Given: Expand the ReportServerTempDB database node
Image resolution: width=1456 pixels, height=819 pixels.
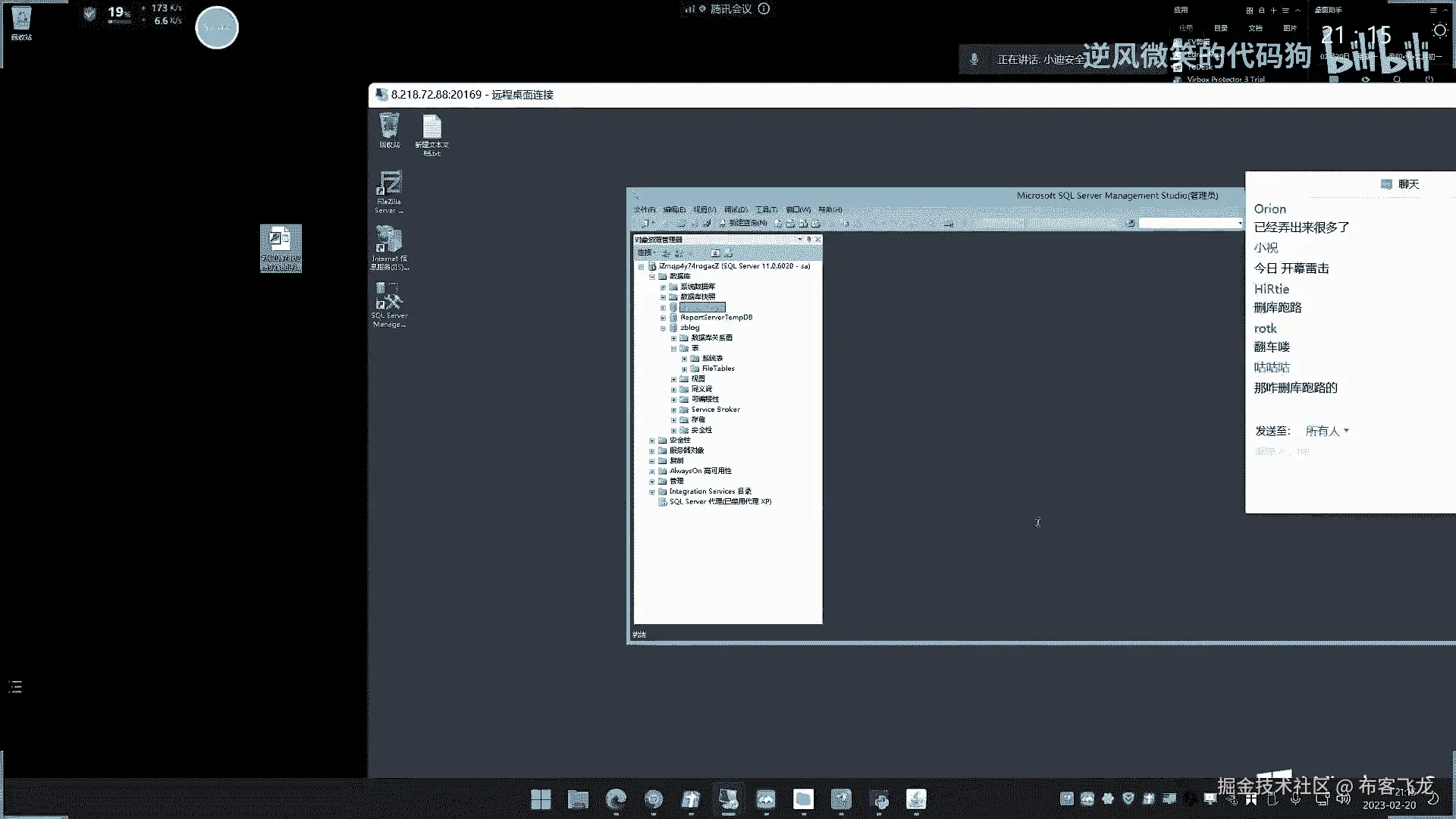Looking at the screenshot, I should [x=663, y=318].
